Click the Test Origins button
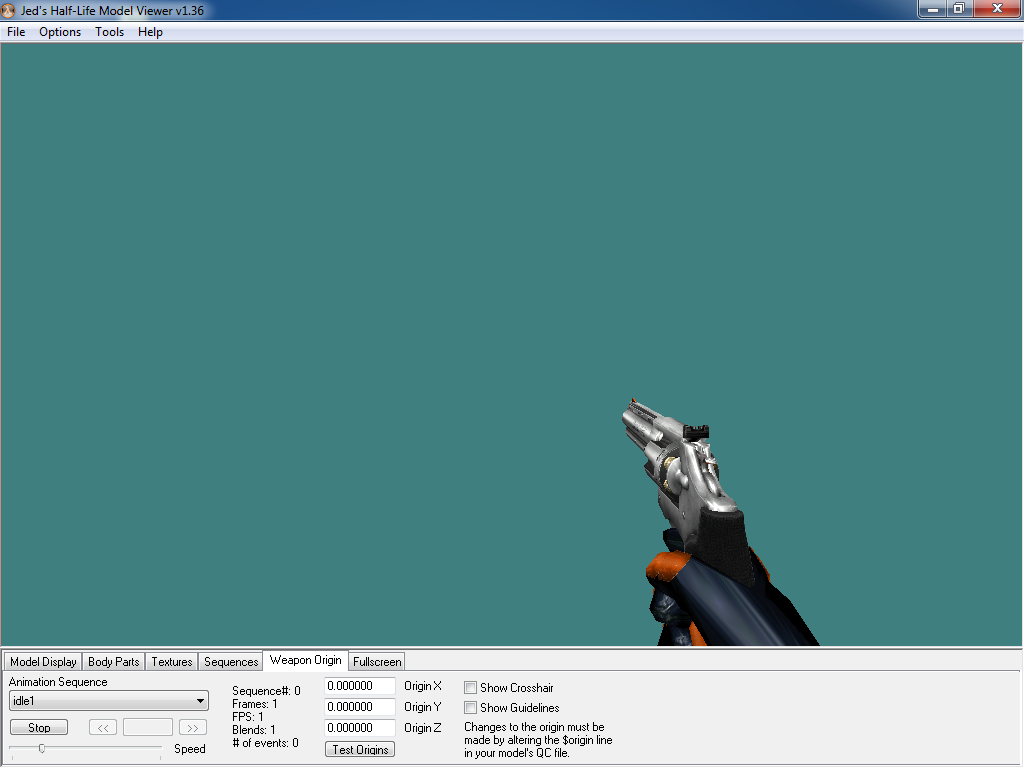 click(360, 750)
